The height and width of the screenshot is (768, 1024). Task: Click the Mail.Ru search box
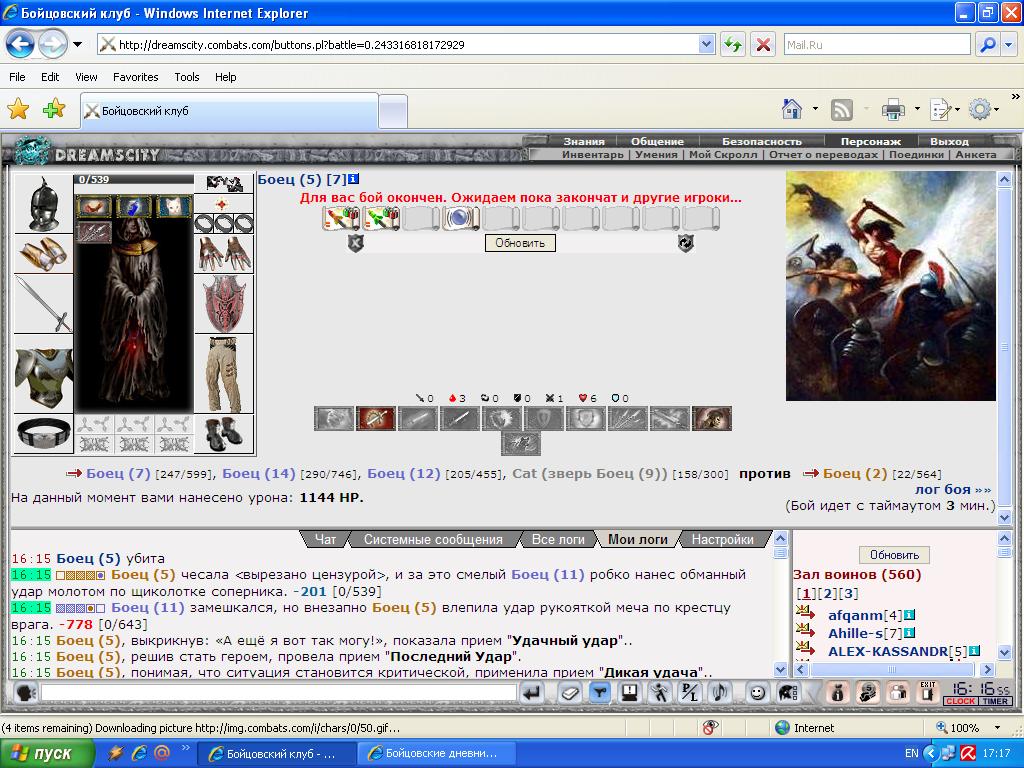876,44
